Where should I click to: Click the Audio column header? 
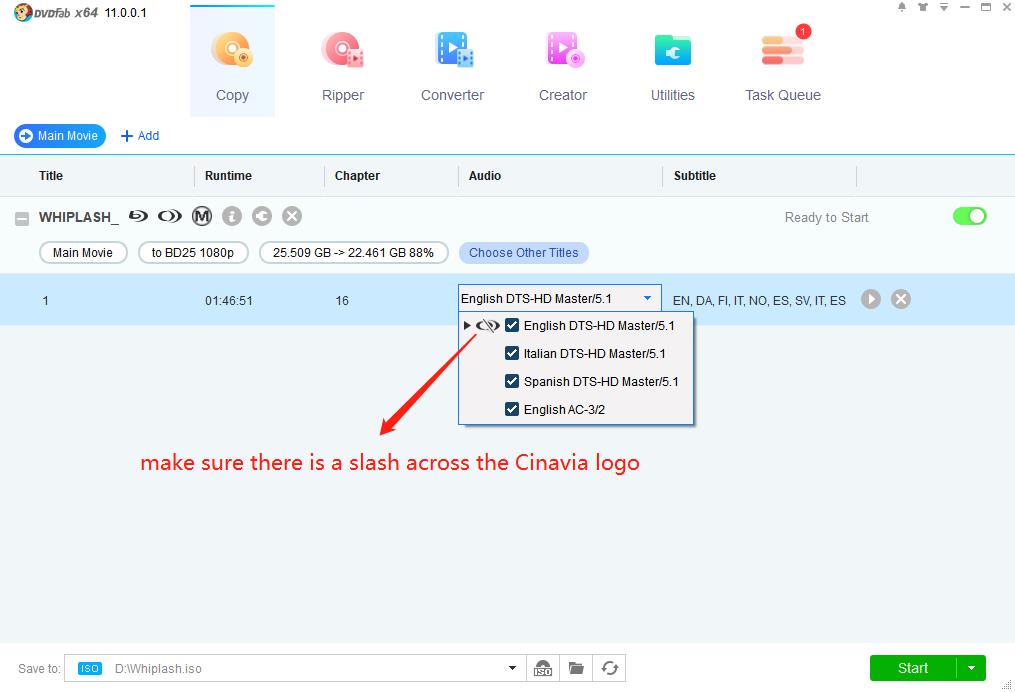485,175
